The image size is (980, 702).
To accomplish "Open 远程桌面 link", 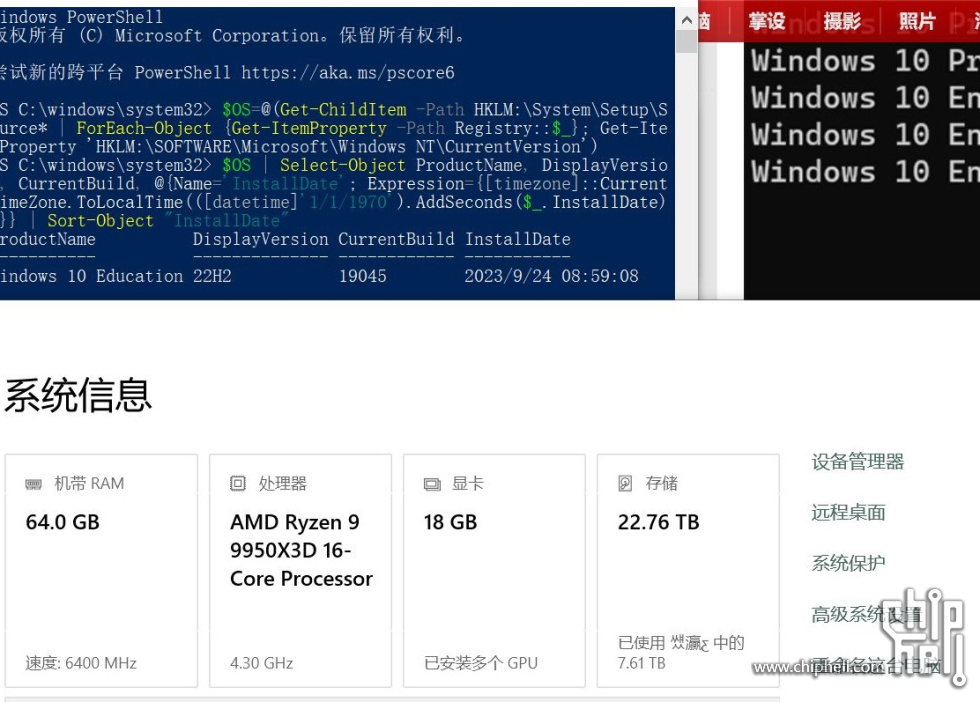I will pos(848,513).
